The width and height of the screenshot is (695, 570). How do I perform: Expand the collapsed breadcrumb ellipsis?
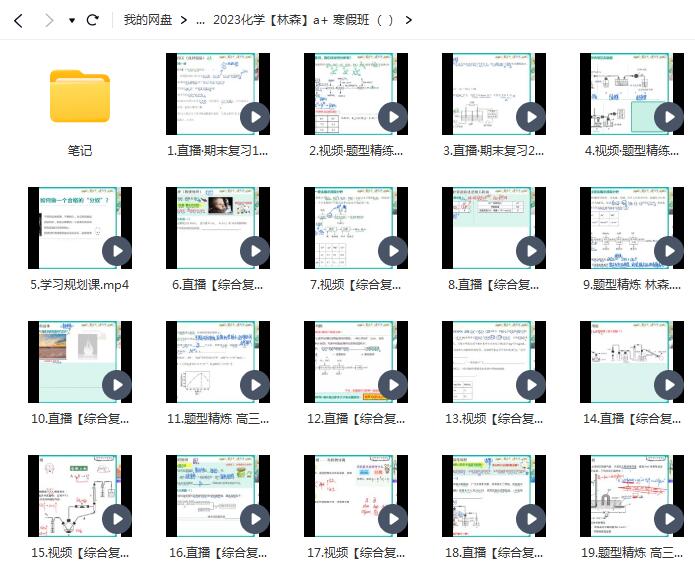[201, 20]
